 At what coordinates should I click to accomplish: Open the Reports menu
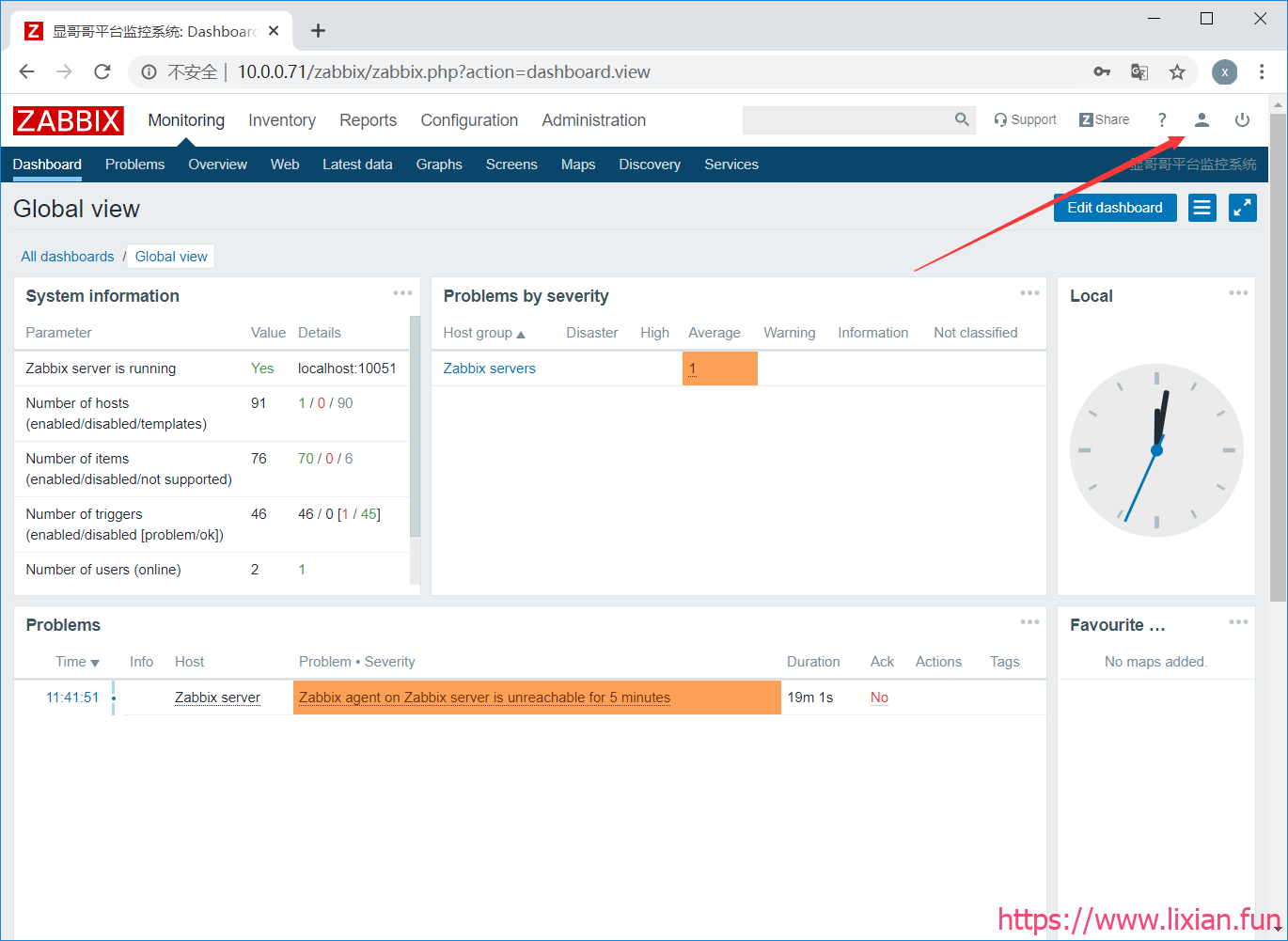coord(368,120)
